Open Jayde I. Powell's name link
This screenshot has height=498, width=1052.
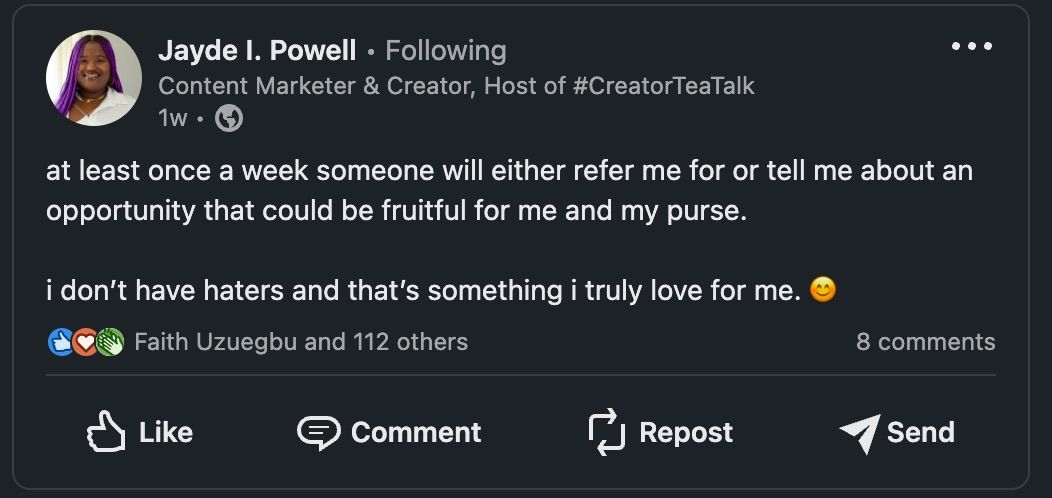click(257, 50)
